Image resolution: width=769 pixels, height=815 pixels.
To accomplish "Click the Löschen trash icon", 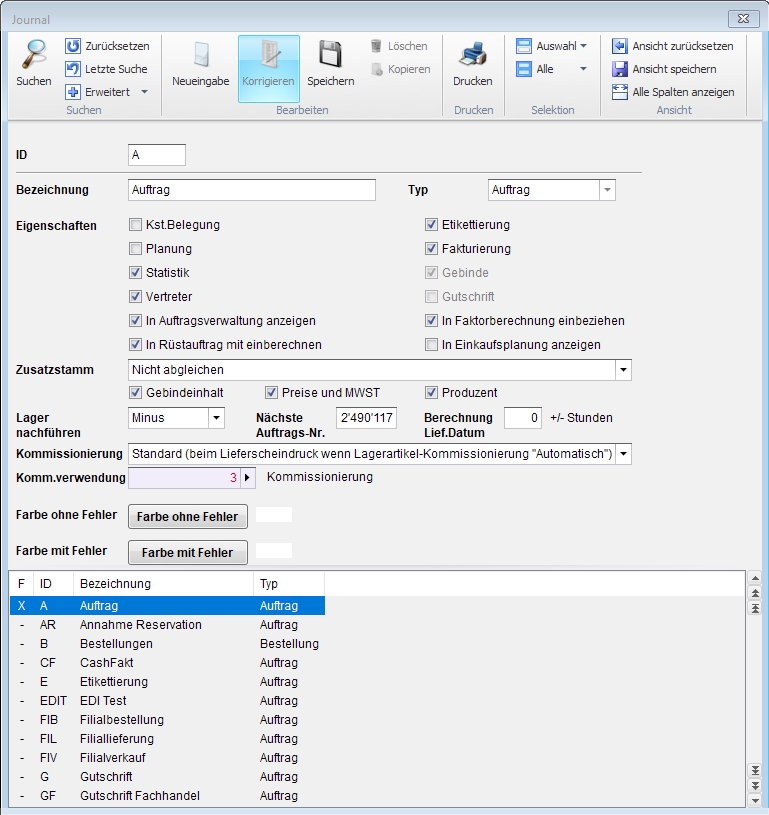I will 376,46.
